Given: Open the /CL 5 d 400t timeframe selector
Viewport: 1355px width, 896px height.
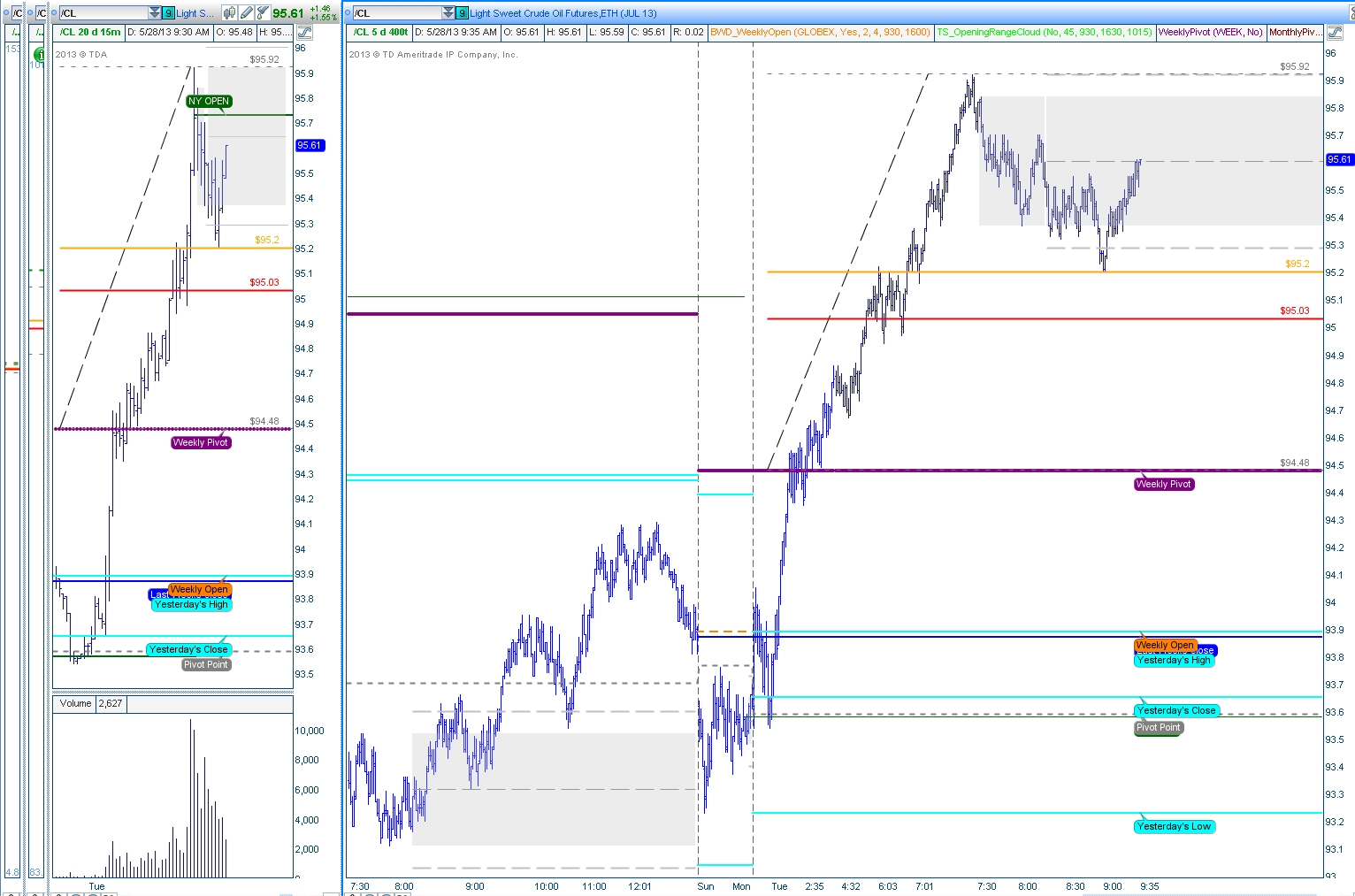Looking at the screenshot, I should pos(380,32).
